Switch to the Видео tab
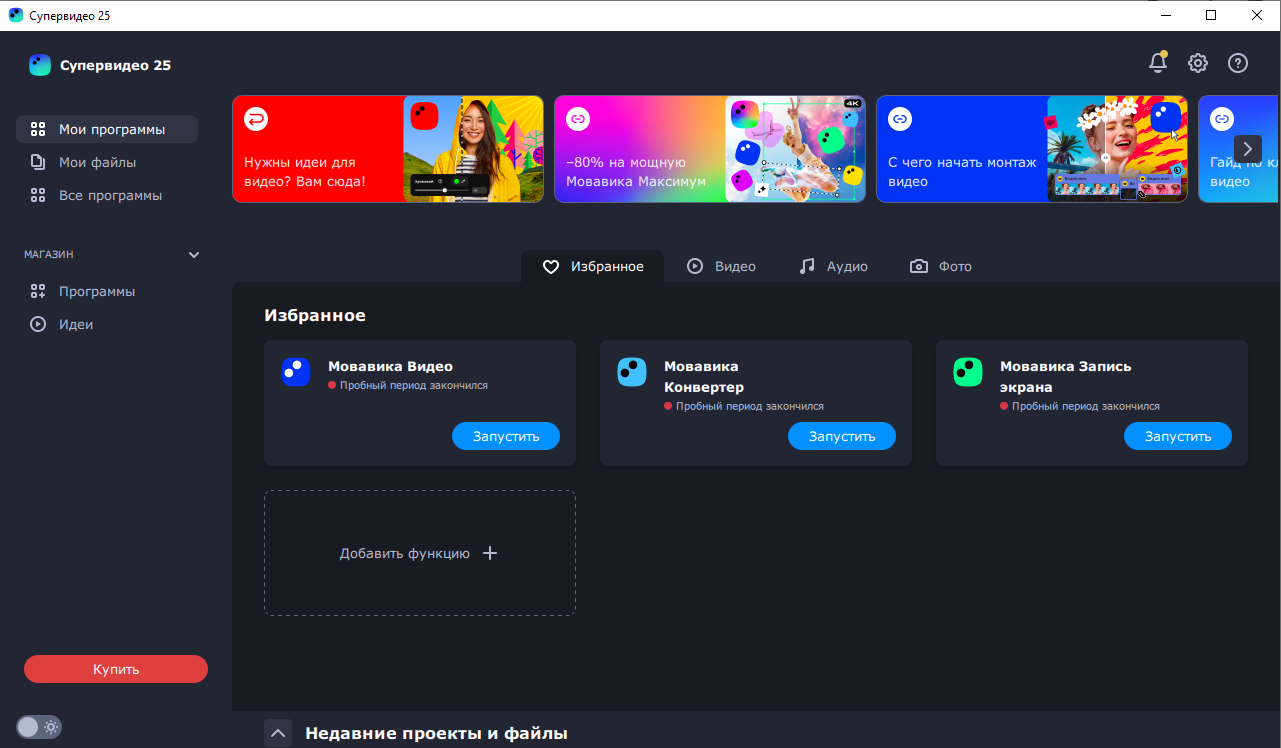 (x=721, y=266)
